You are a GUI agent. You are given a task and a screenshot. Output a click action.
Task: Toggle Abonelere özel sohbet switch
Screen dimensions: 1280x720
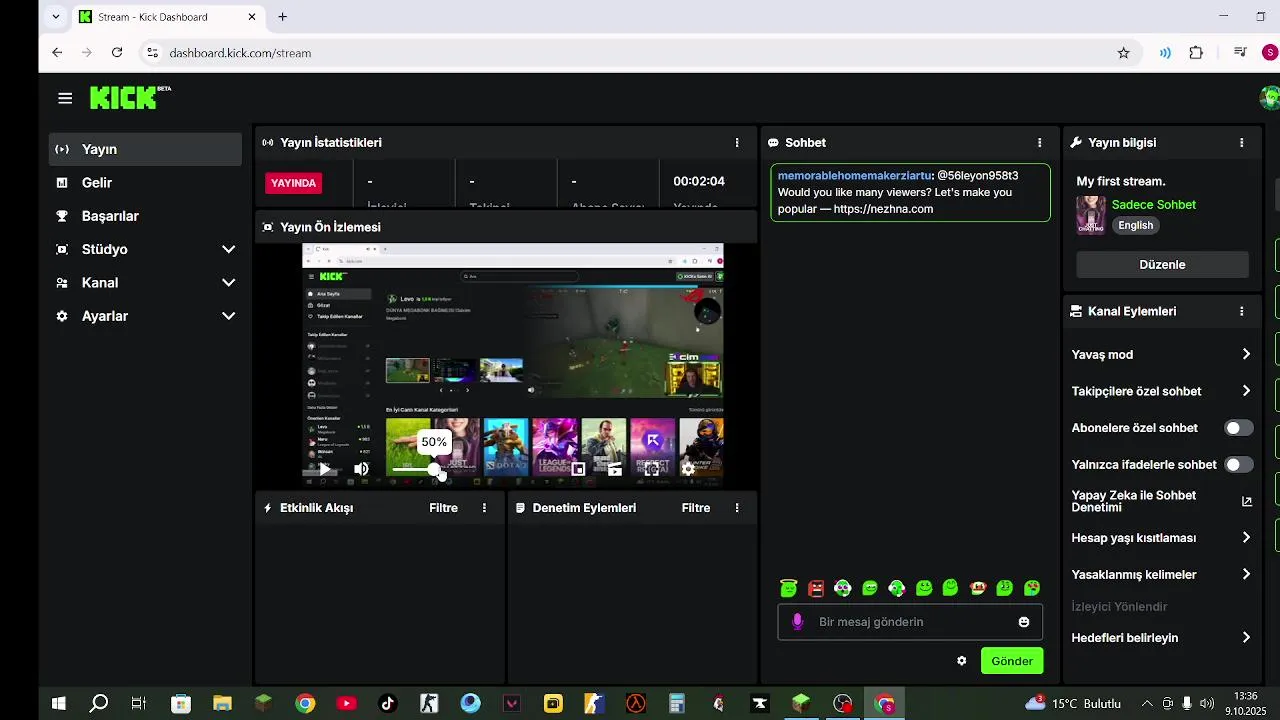pyautogui.click(x=1239, y=428)
